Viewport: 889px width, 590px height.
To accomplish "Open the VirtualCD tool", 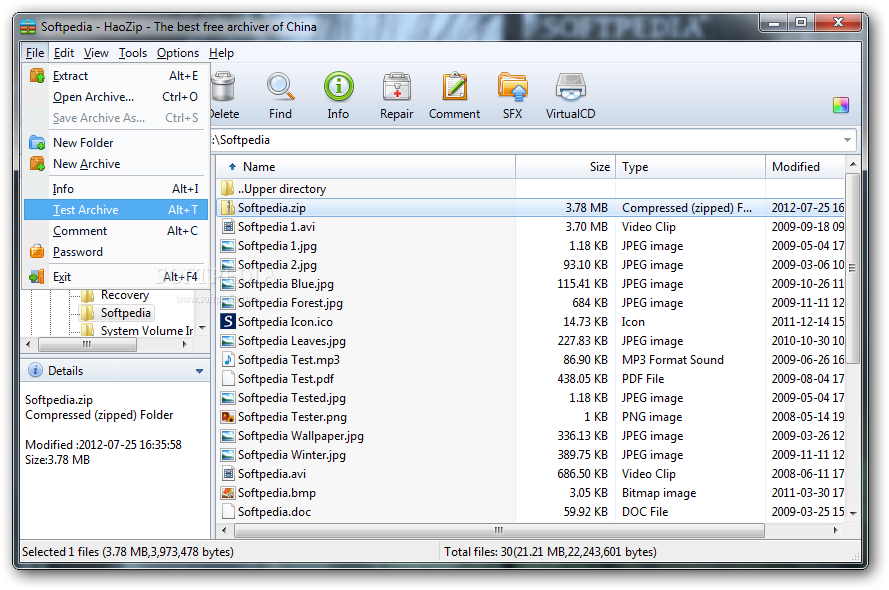I will [570, 87].
